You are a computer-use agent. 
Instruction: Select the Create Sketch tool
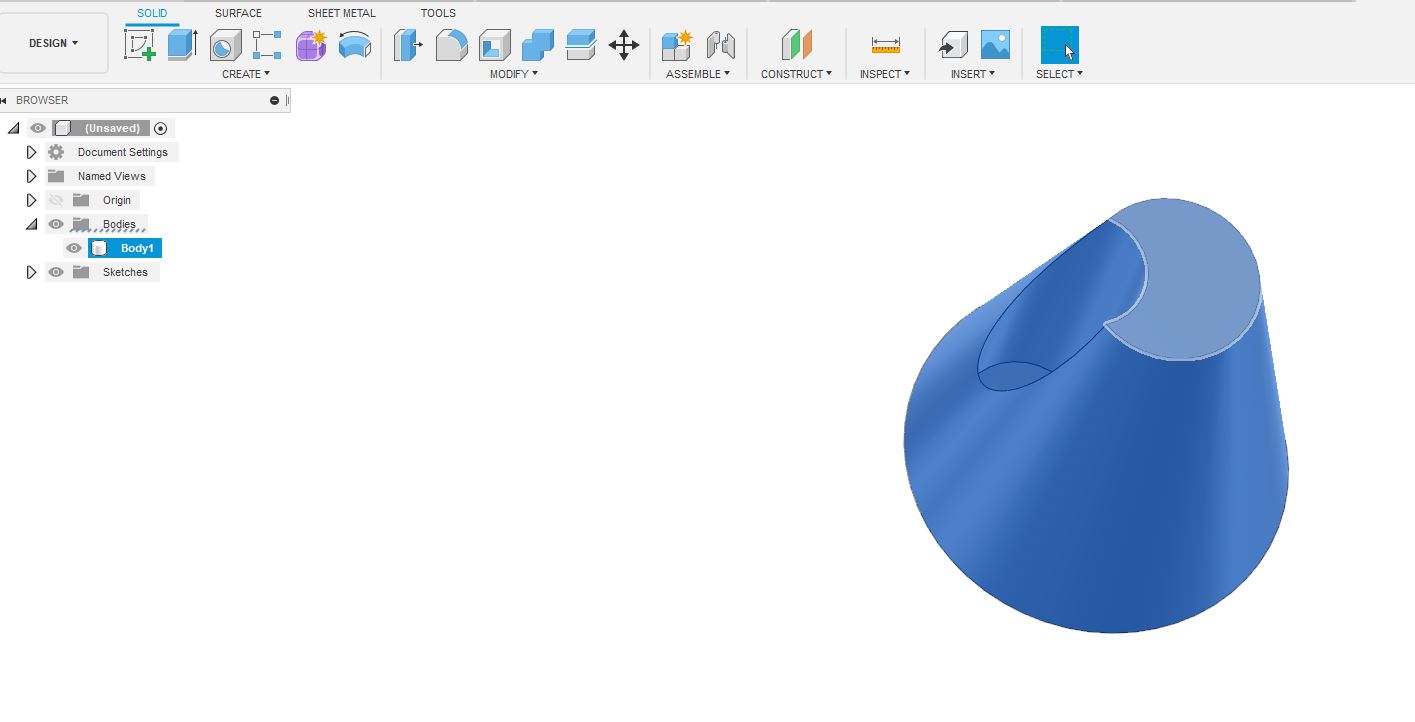point(140,45)
